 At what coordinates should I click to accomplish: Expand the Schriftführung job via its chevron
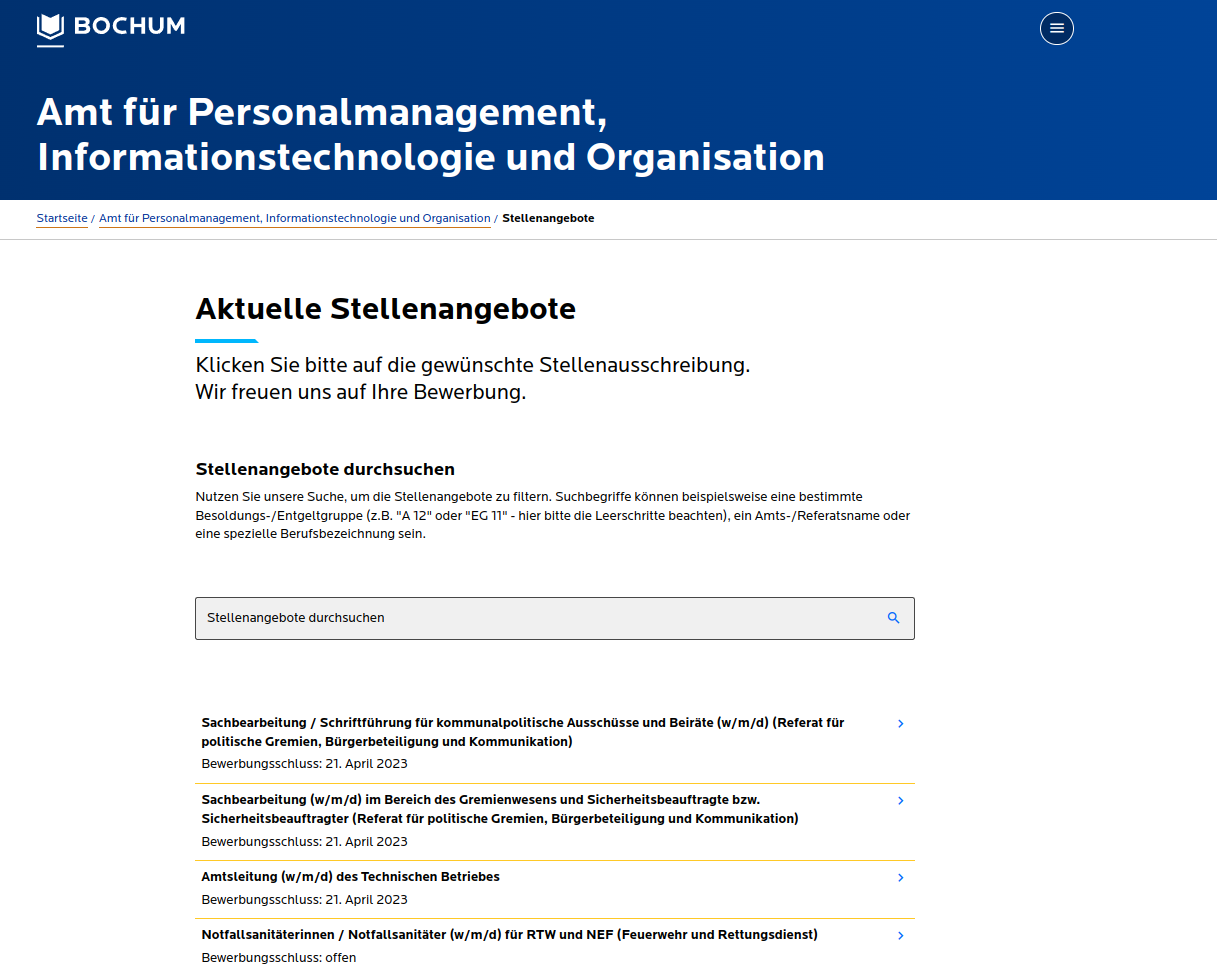tap(900, 724)
